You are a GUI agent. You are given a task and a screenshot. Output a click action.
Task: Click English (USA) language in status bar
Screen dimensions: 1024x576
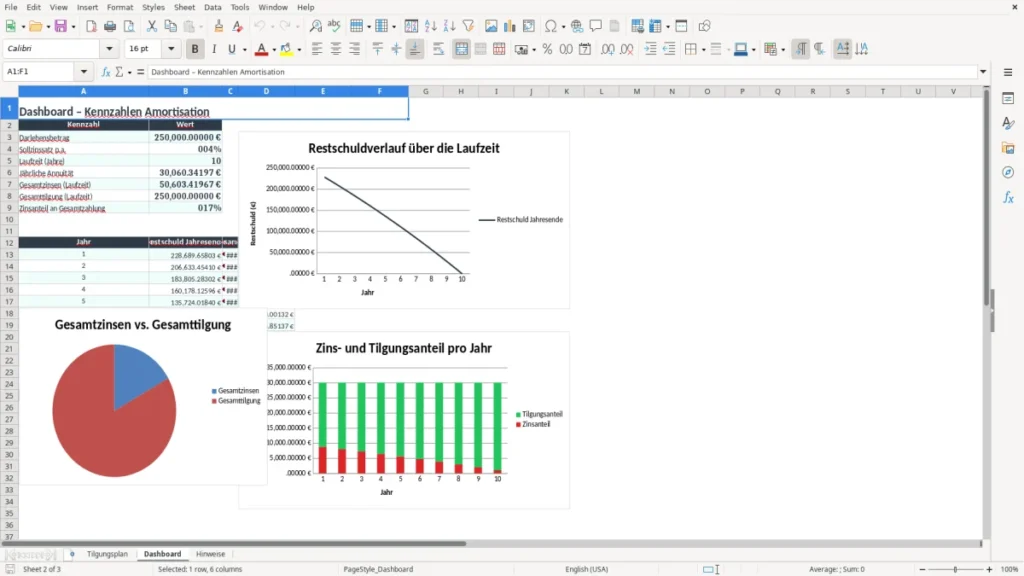coord(586,569)
